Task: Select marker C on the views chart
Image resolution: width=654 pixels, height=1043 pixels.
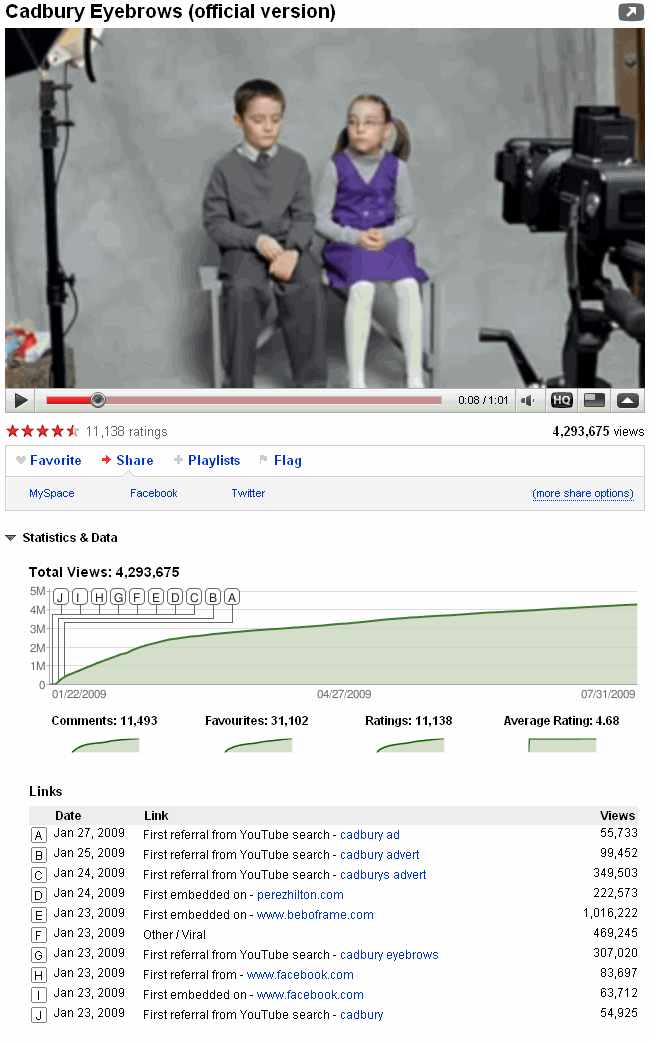Action: click(x=194, y=597)
